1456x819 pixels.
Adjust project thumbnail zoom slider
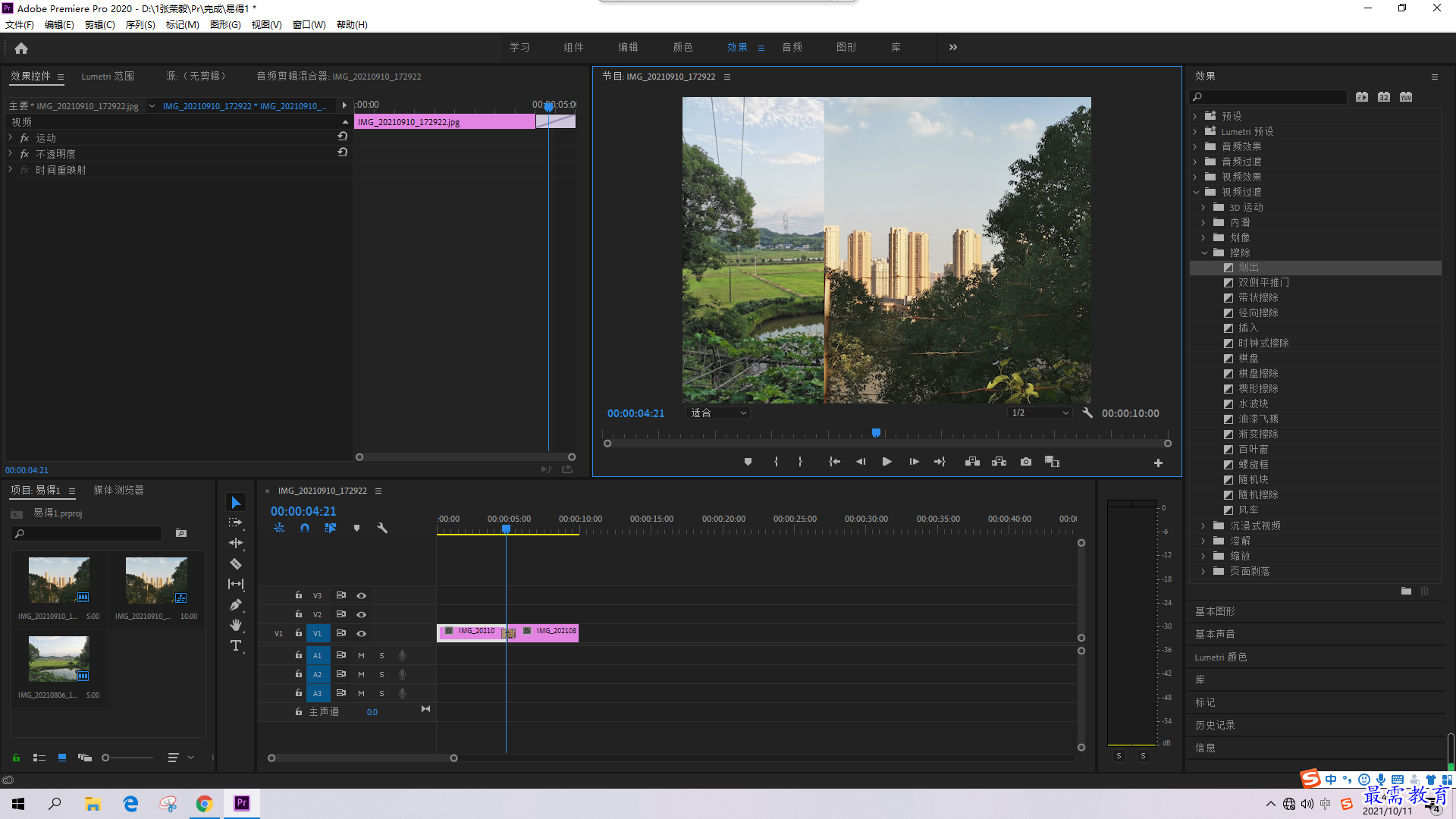[106, 758]
